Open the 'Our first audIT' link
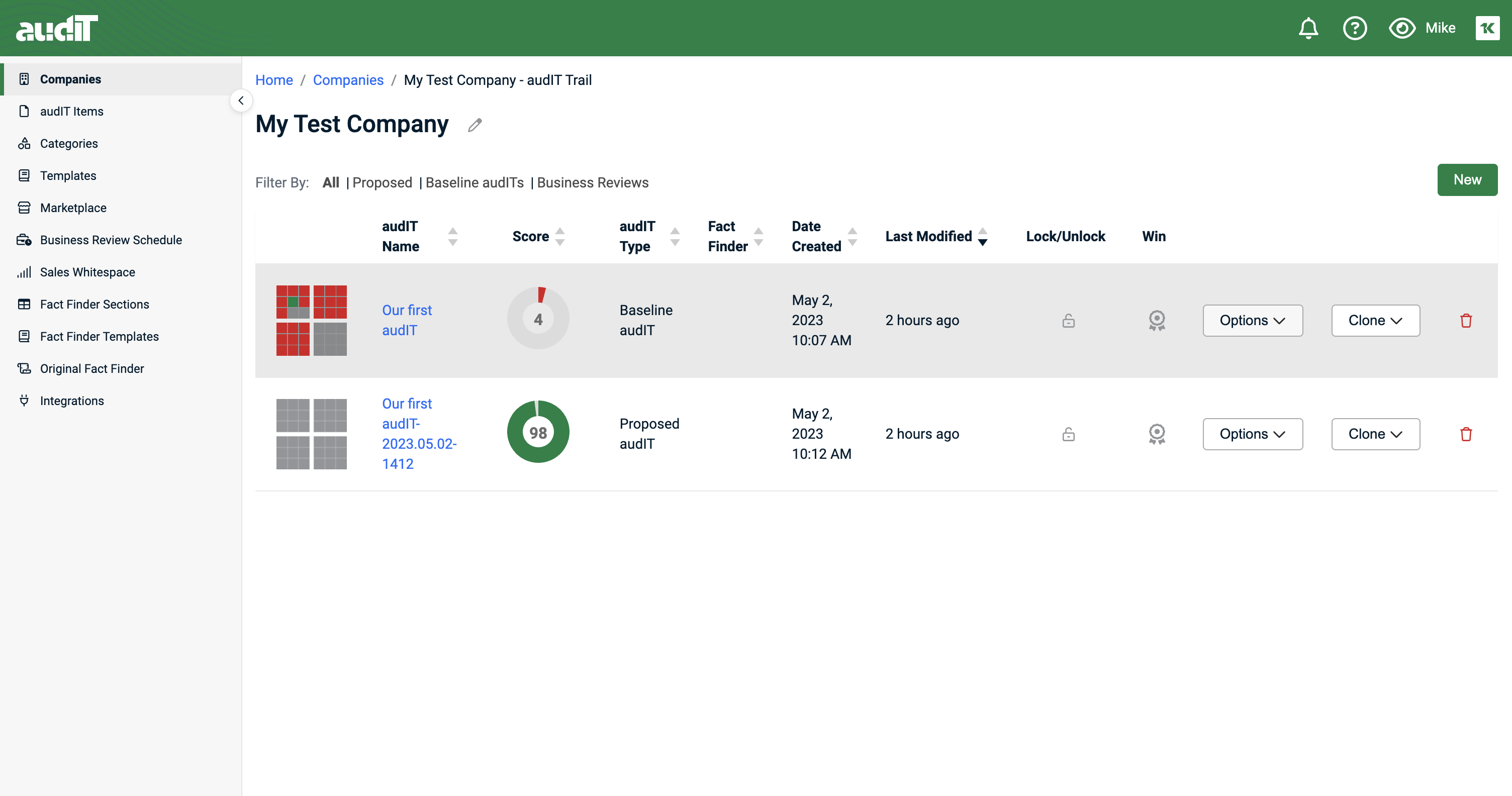The image size is (1512, 796). click(x=407, y=320)
